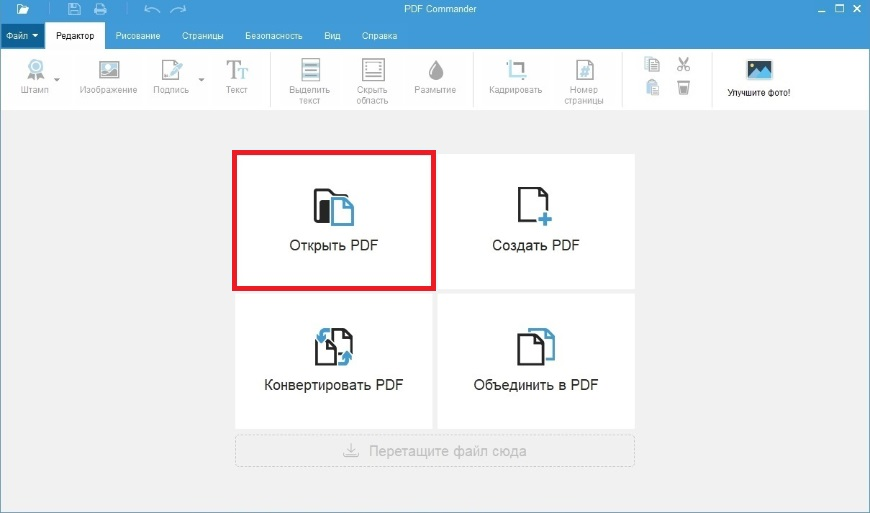This screenshot has height=513, width=870.
Task: Switch to the Вид tab
Action: 332,35
